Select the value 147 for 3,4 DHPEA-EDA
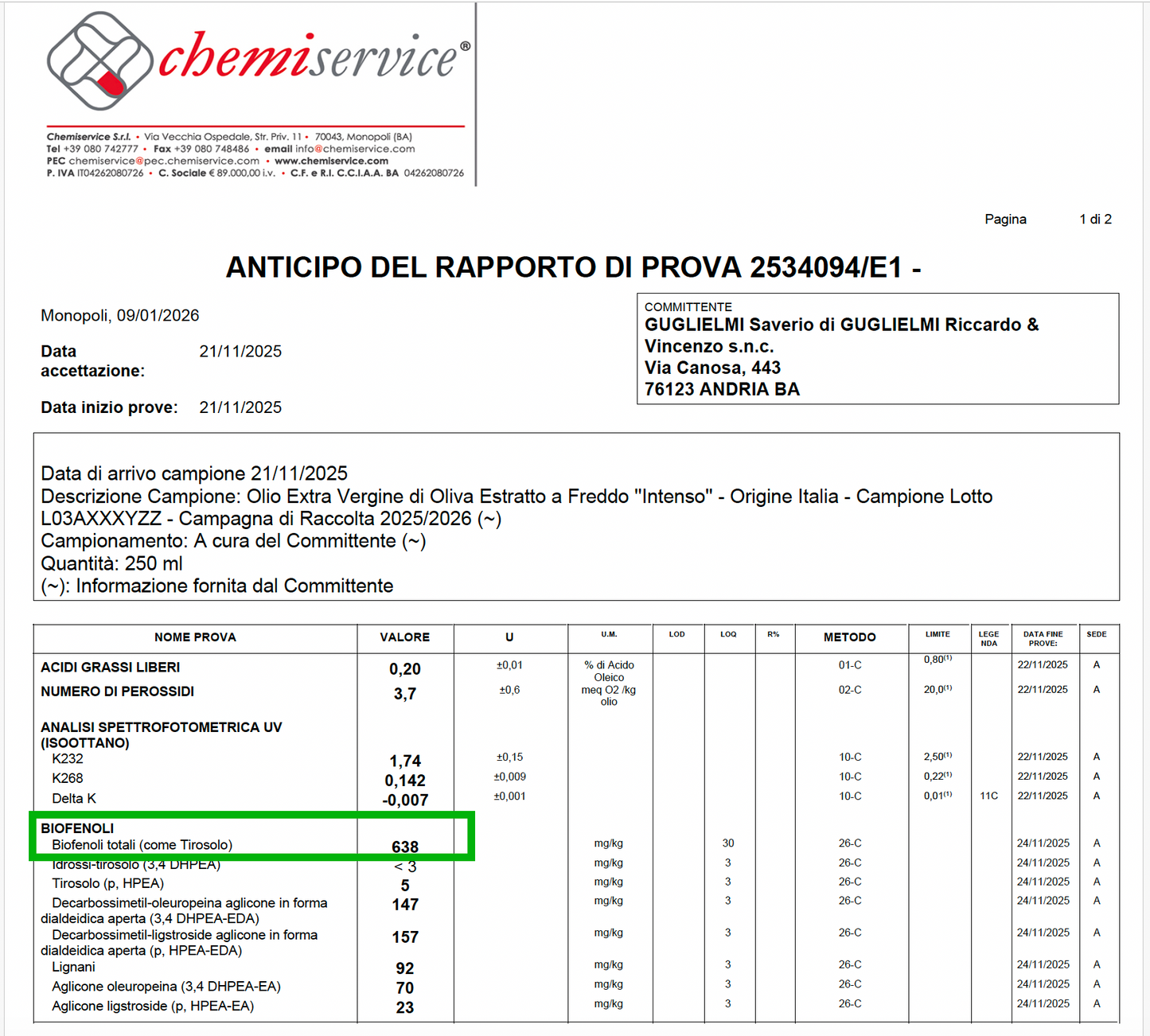Screen dimensions: 1150x1036 click(405, 905)
